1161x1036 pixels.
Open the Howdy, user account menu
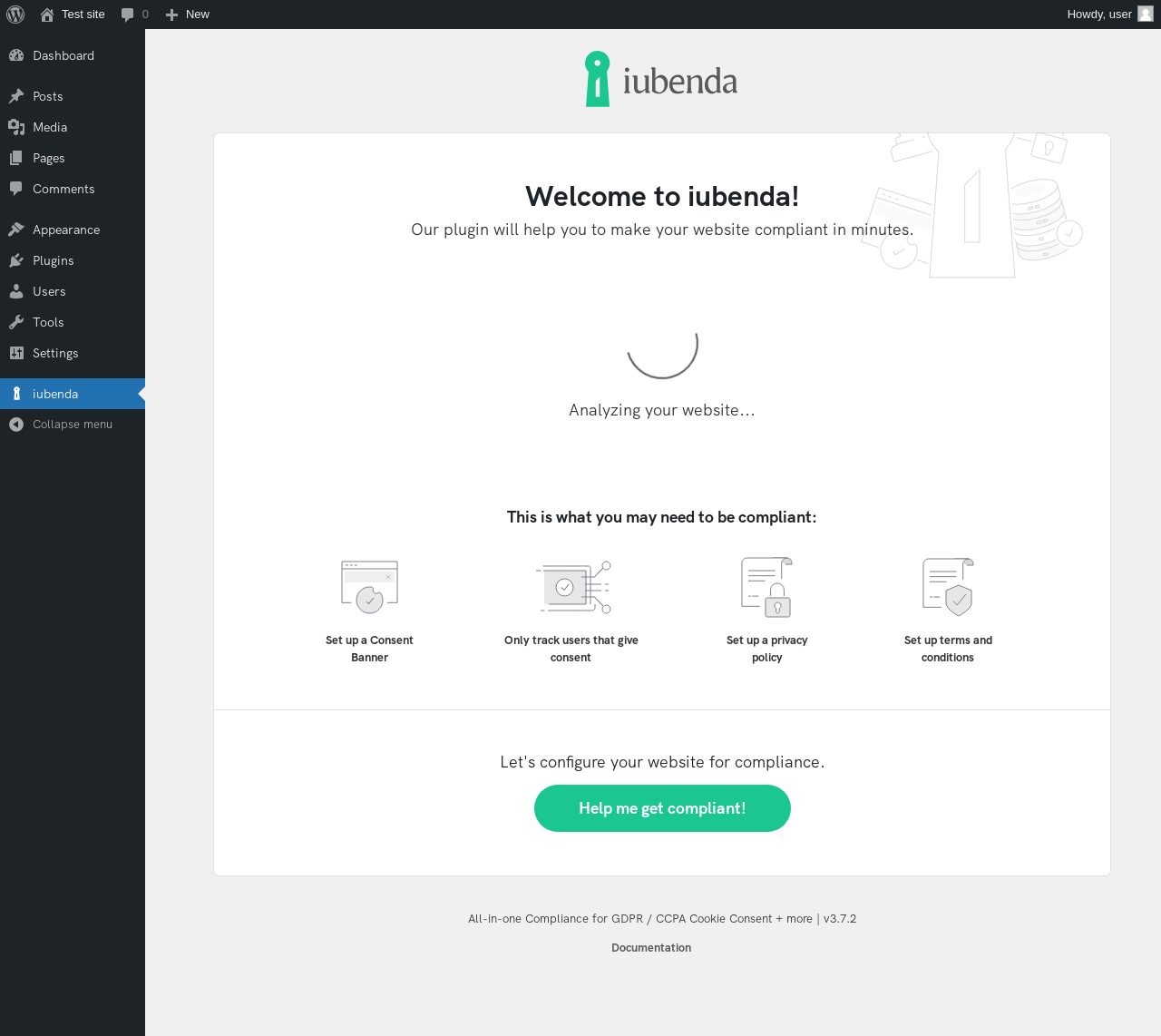[1110, 15]
